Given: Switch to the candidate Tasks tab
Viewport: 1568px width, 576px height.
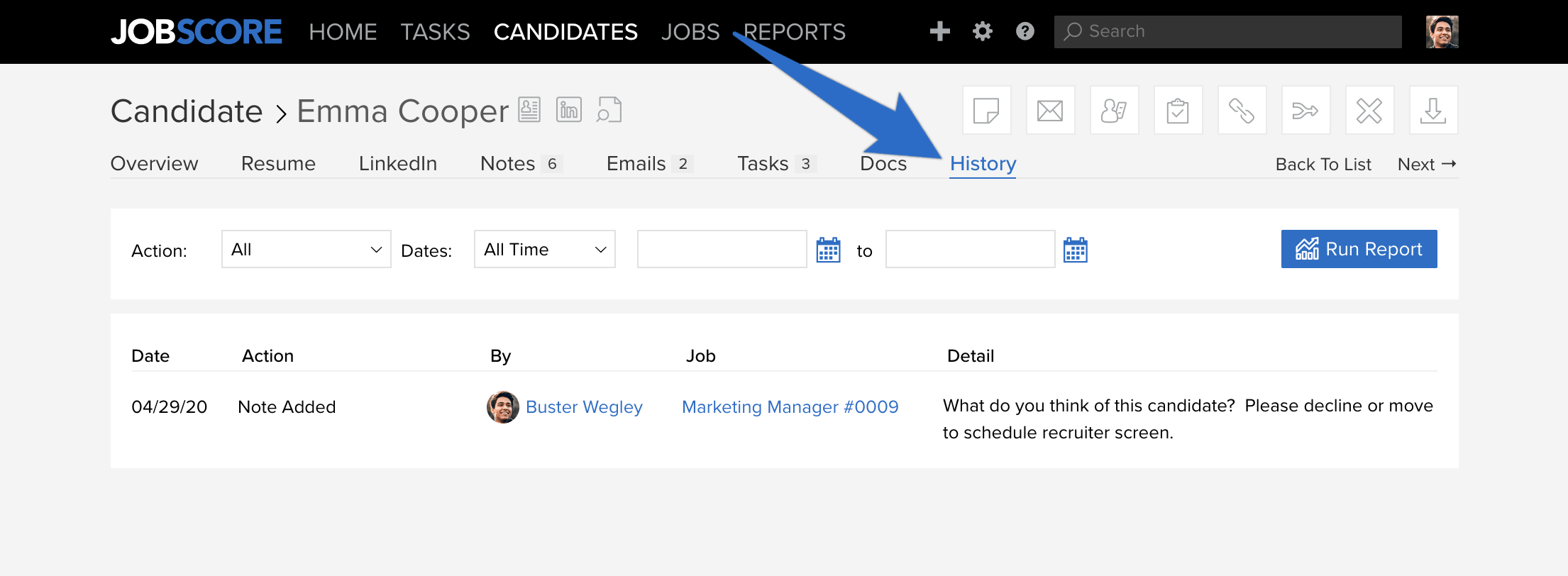Looking at the screenshot, I should pos(777,163).
